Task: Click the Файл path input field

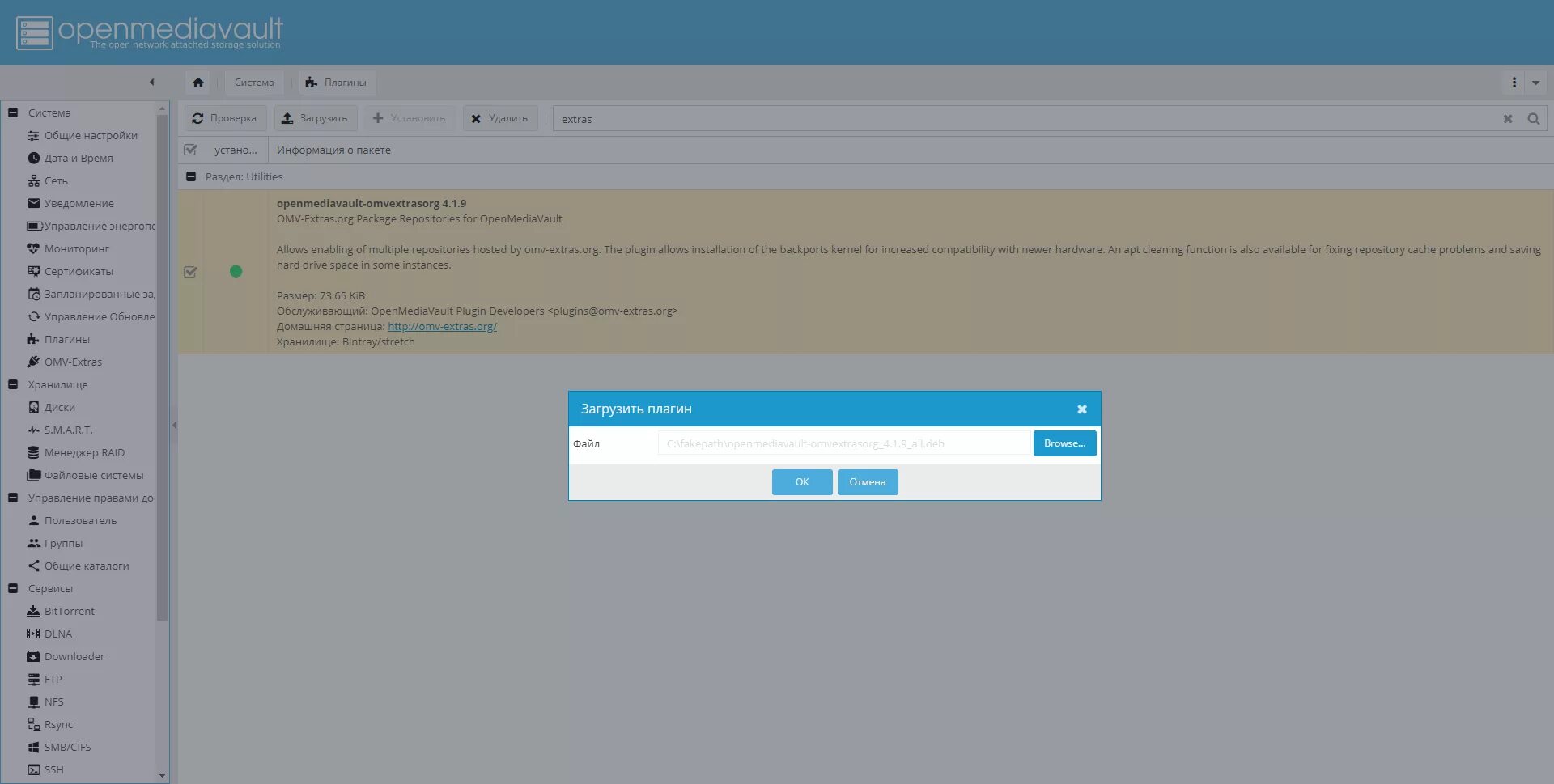Action: point(844,443)
